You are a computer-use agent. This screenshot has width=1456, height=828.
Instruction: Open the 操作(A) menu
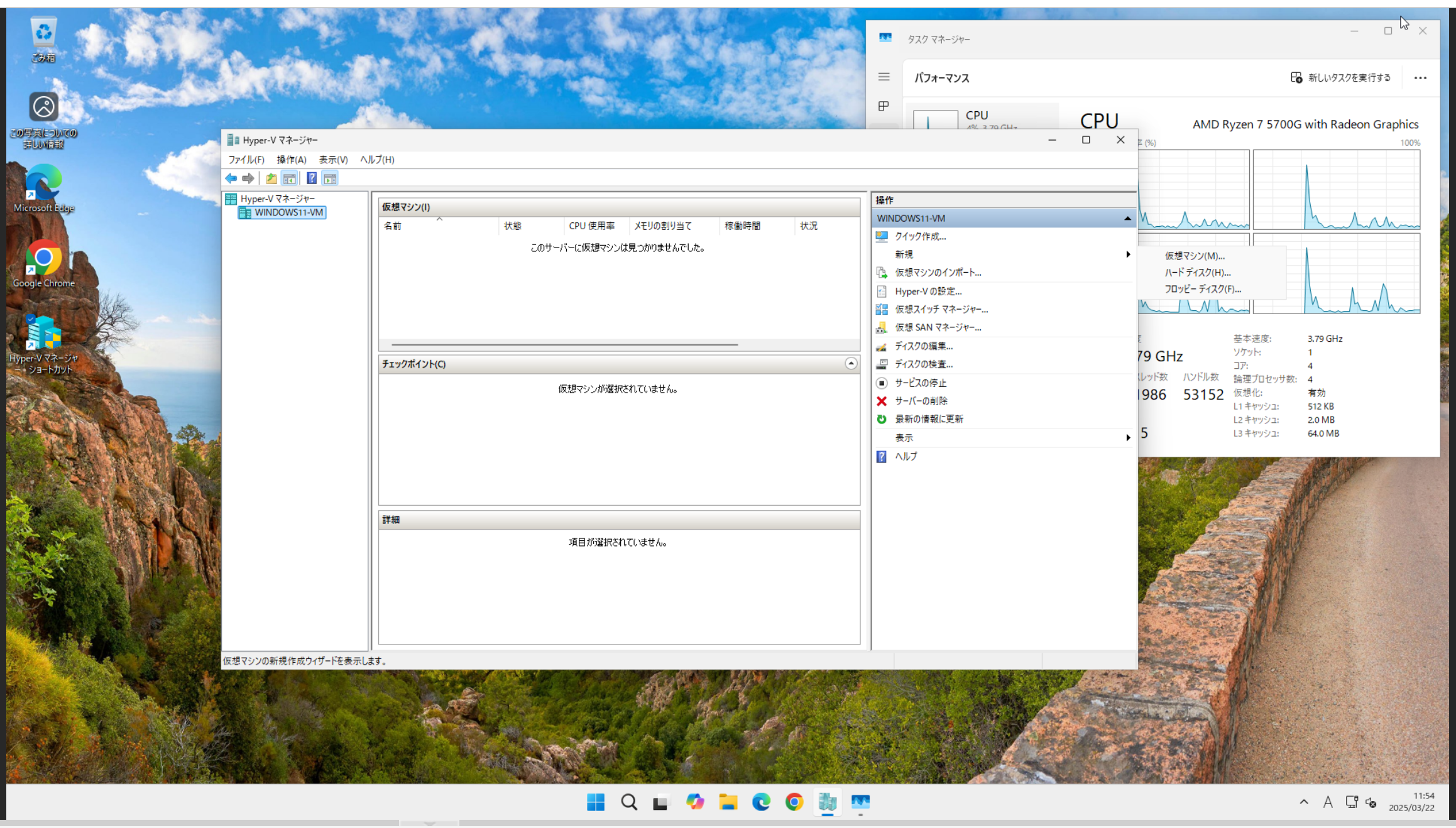click(x=291, y=160)
